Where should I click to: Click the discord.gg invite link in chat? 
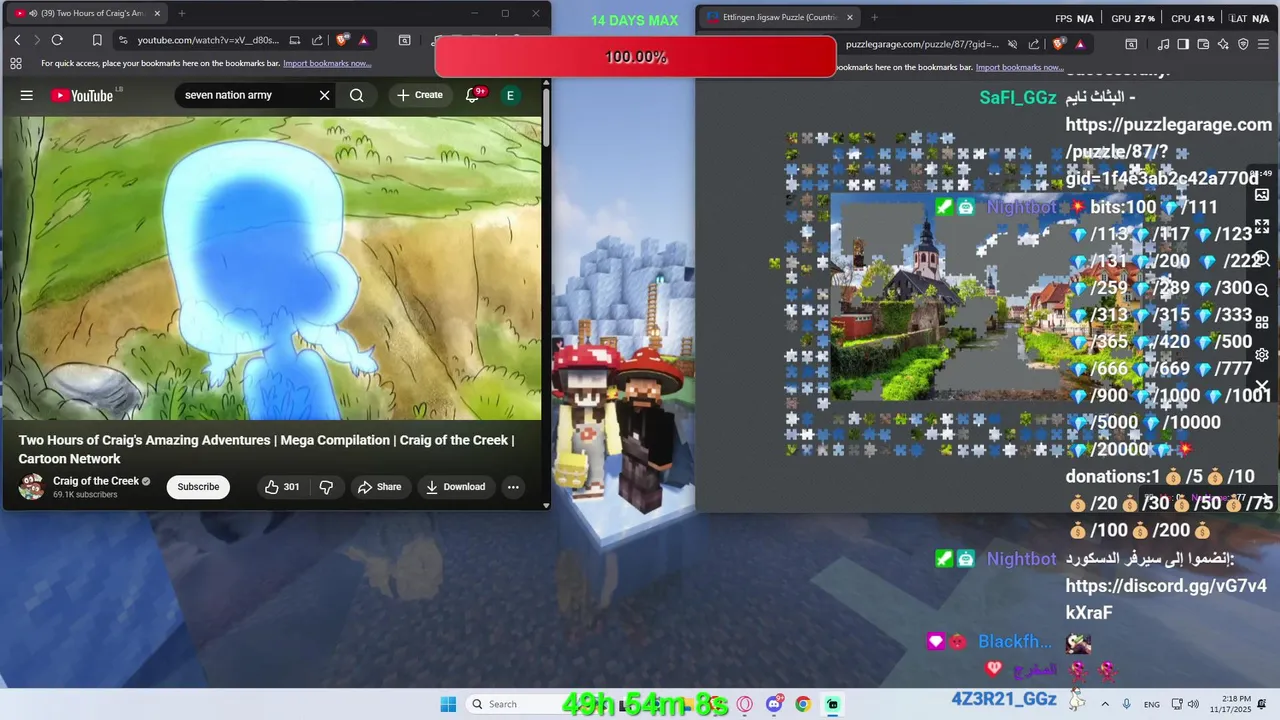pyautogui.click(x=1166, y=599)
